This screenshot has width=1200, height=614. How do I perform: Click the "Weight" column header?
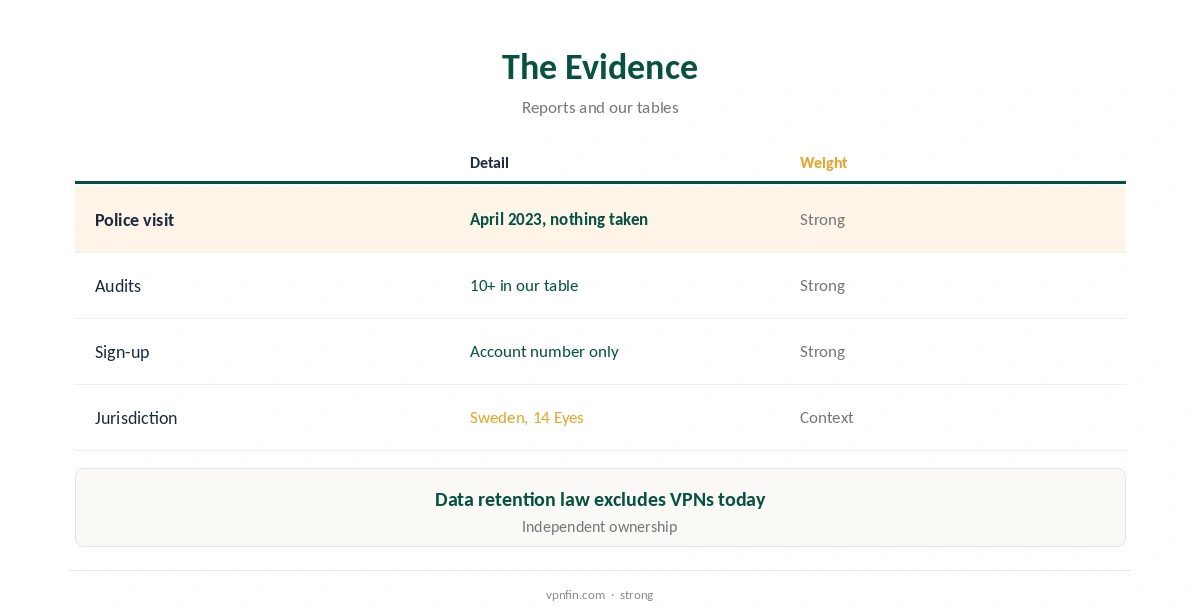pos(823,163)
